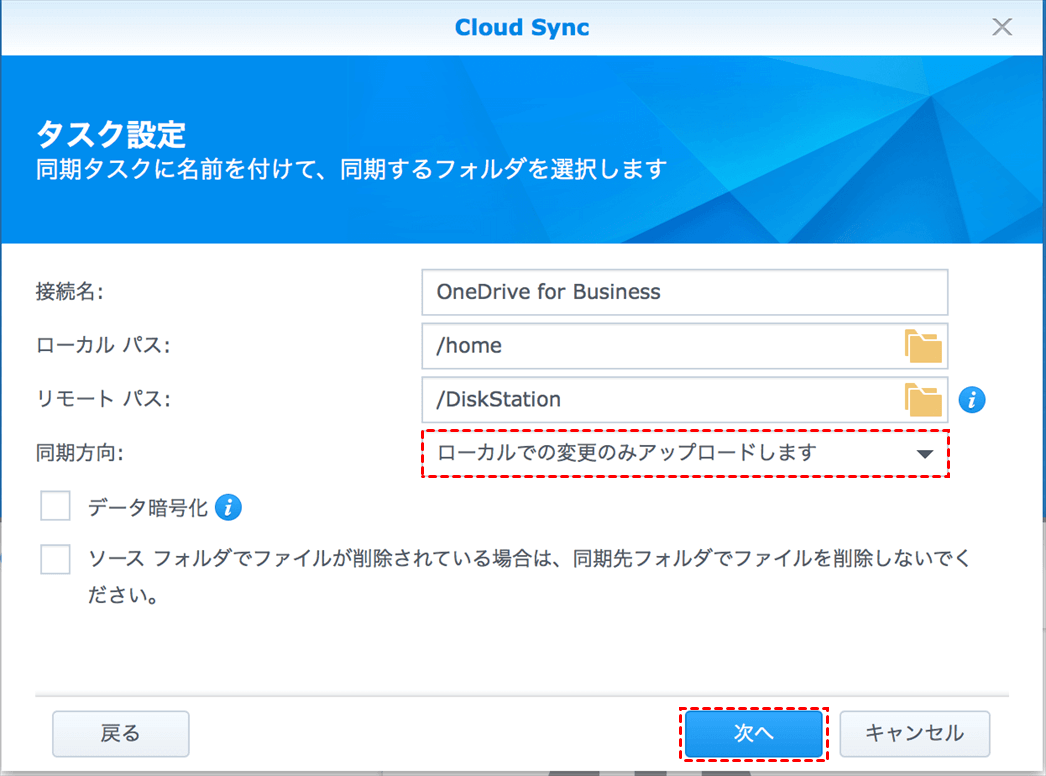Go back using the 戻る button
Screen dimensions: 1046x776
pos(121,733)
